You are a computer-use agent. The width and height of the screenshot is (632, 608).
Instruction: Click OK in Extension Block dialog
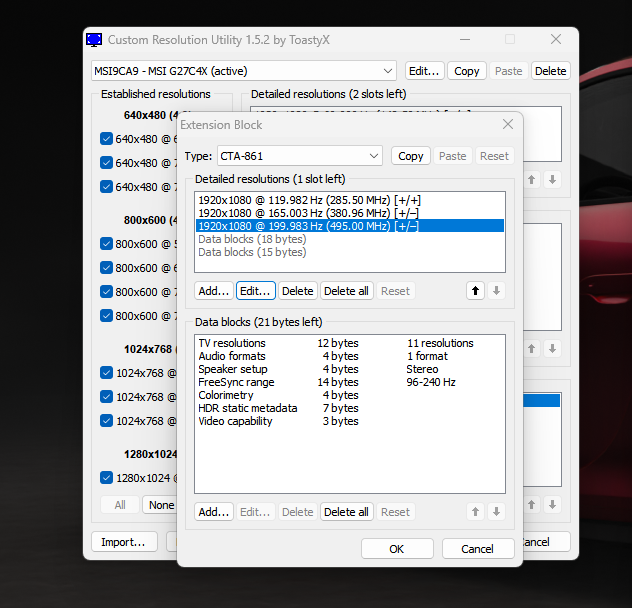397,549
